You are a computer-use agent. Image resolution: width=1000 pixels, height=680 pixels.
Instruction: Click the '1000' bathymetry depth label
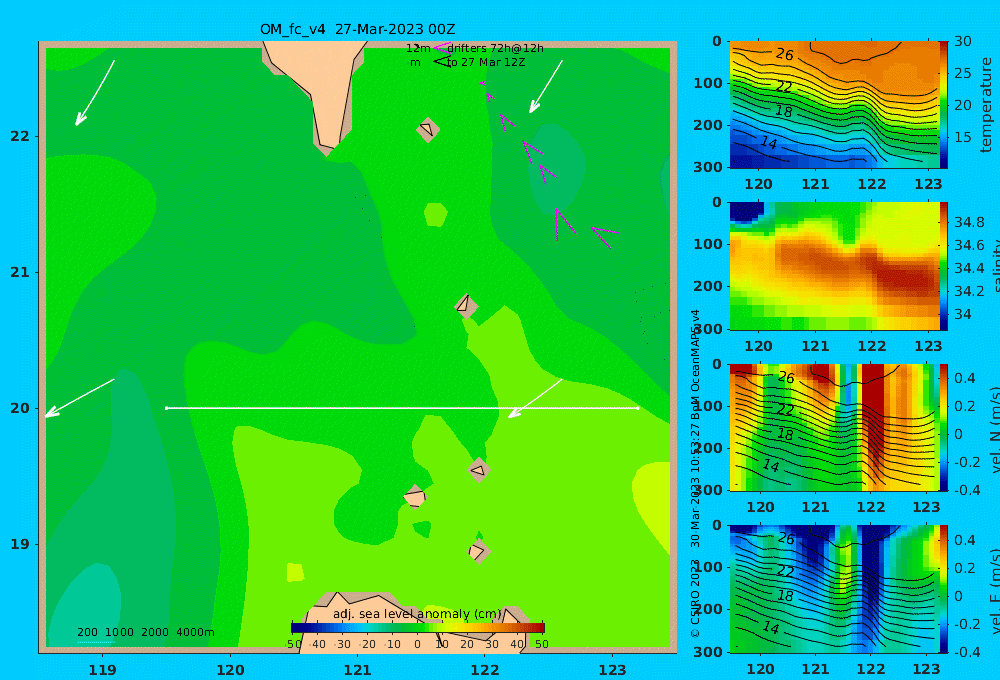pos(119,632)
